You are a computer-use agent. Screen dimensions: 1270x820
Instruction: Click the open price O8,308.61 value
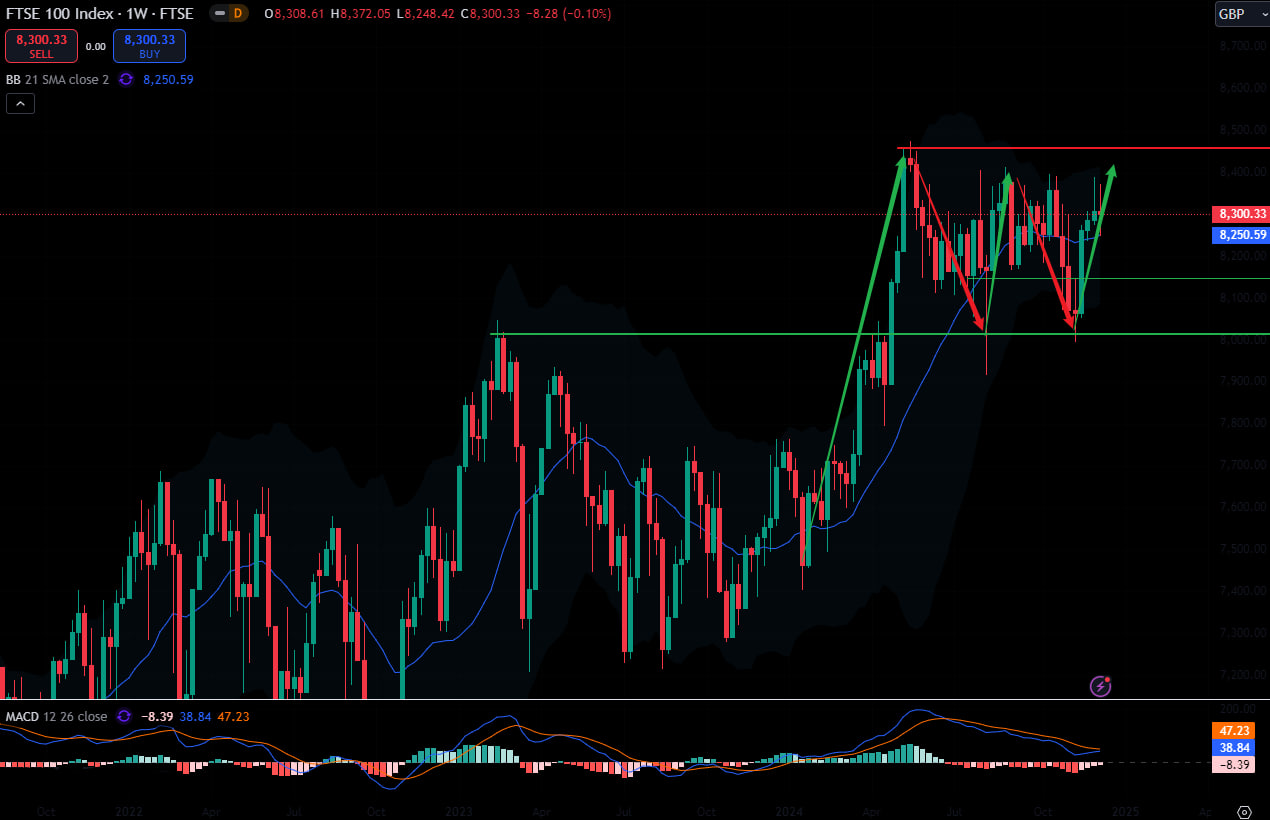click(x=296, y=13)
